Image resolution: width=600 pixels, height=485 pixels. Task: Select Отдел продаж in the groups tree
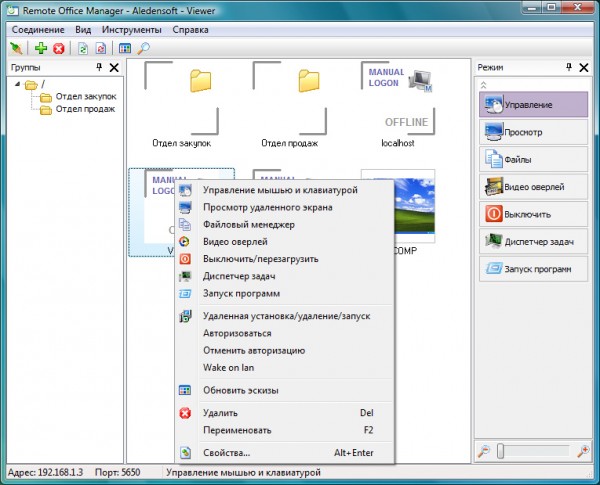coord(84,110)
